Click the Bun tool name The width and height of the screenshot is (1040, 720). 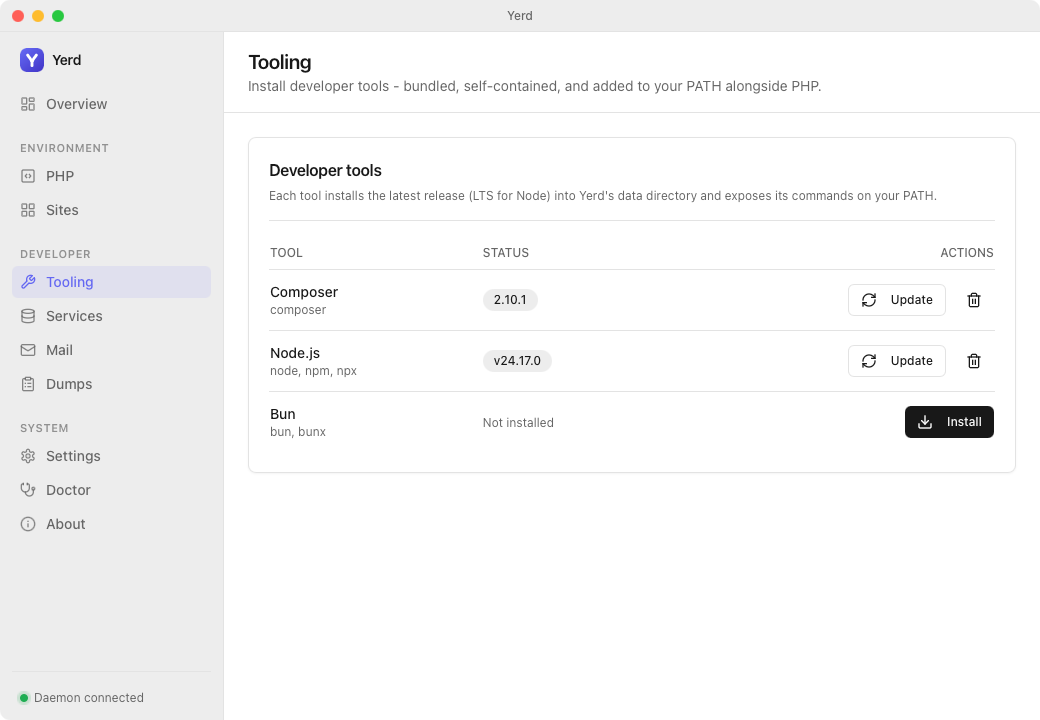(283, 414)
